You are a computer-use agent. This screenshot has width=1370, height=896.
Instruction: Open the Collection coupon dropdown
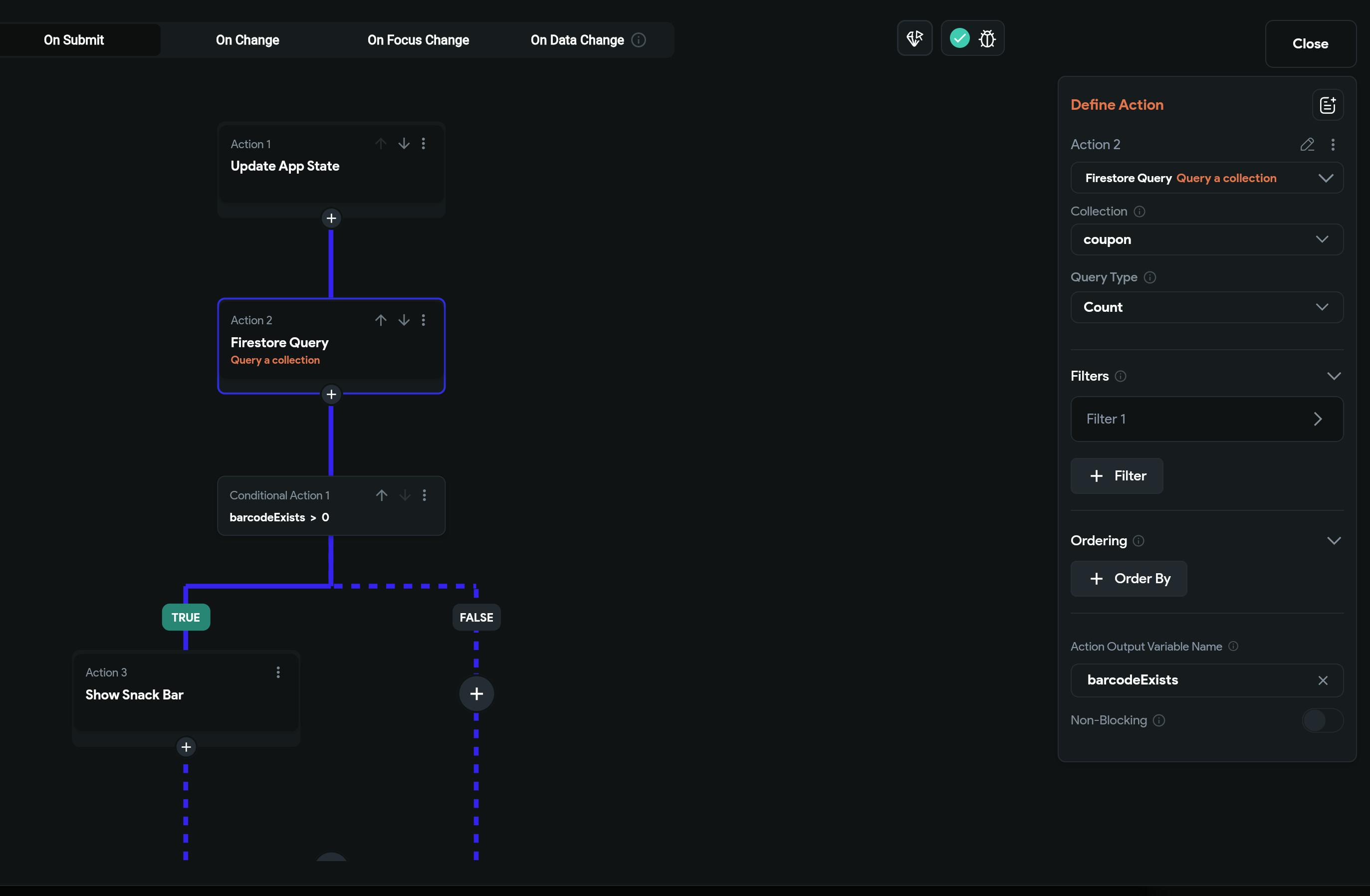click(x=1206, y=239)
